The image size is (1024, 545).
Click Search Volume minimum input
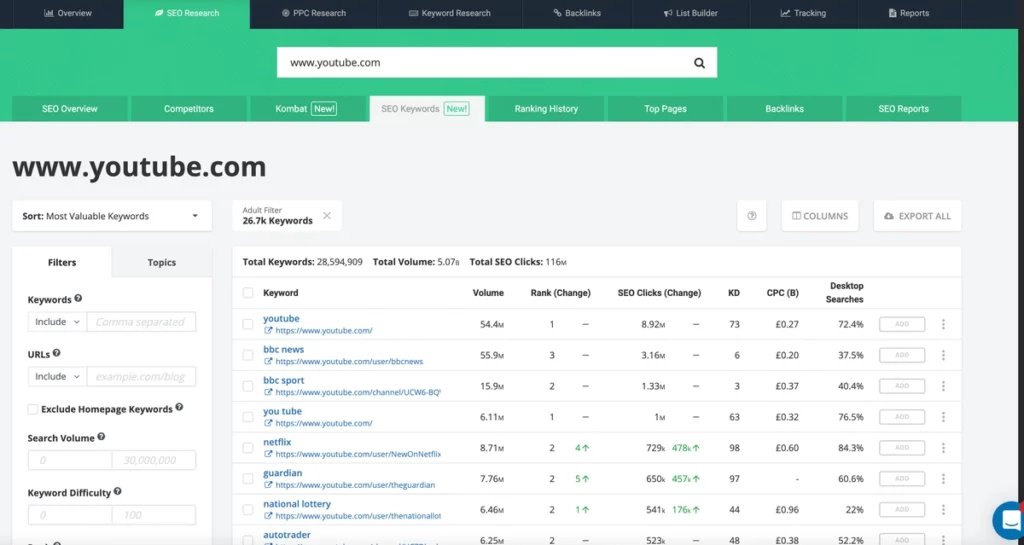[x=69, y=460]
